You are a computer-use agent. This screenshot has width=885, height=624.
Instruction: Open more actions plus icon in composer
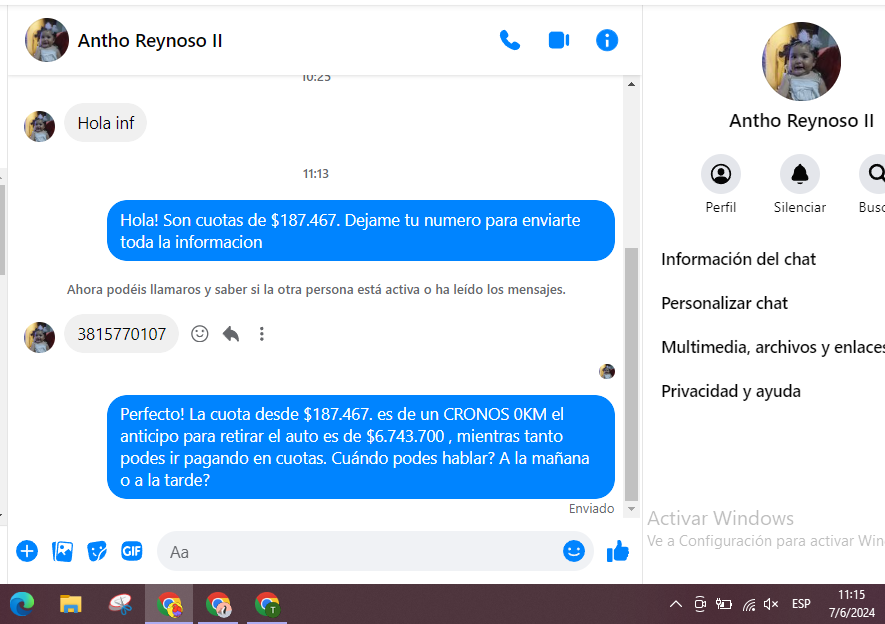27,551
